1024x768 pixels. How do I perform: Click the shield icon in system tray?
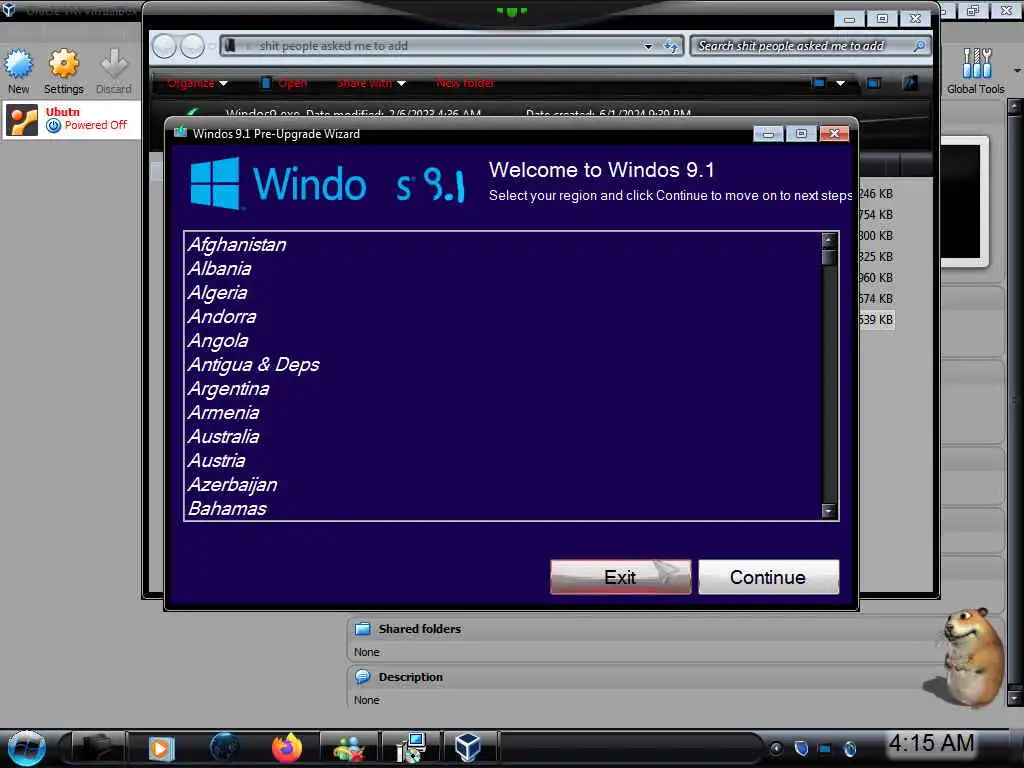click(x=802, y=748)
